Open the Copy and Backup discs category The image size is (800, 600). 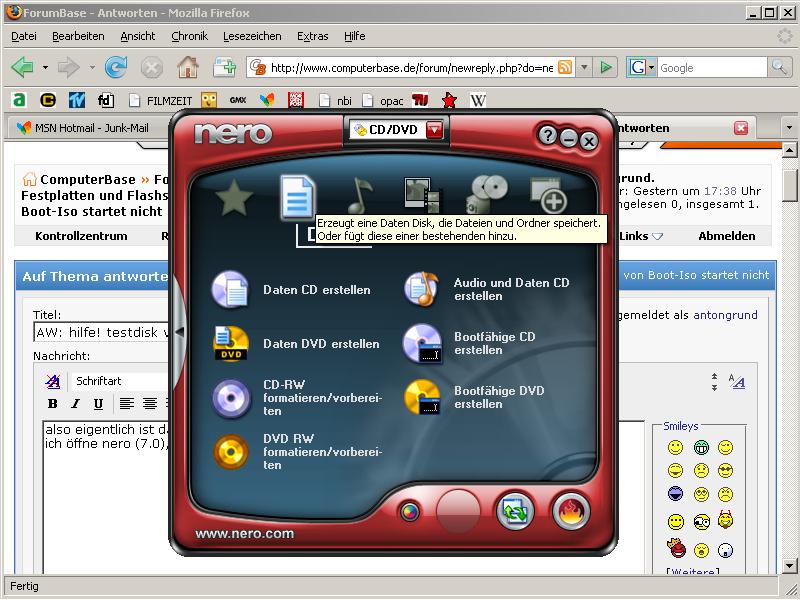pos(487,194)
